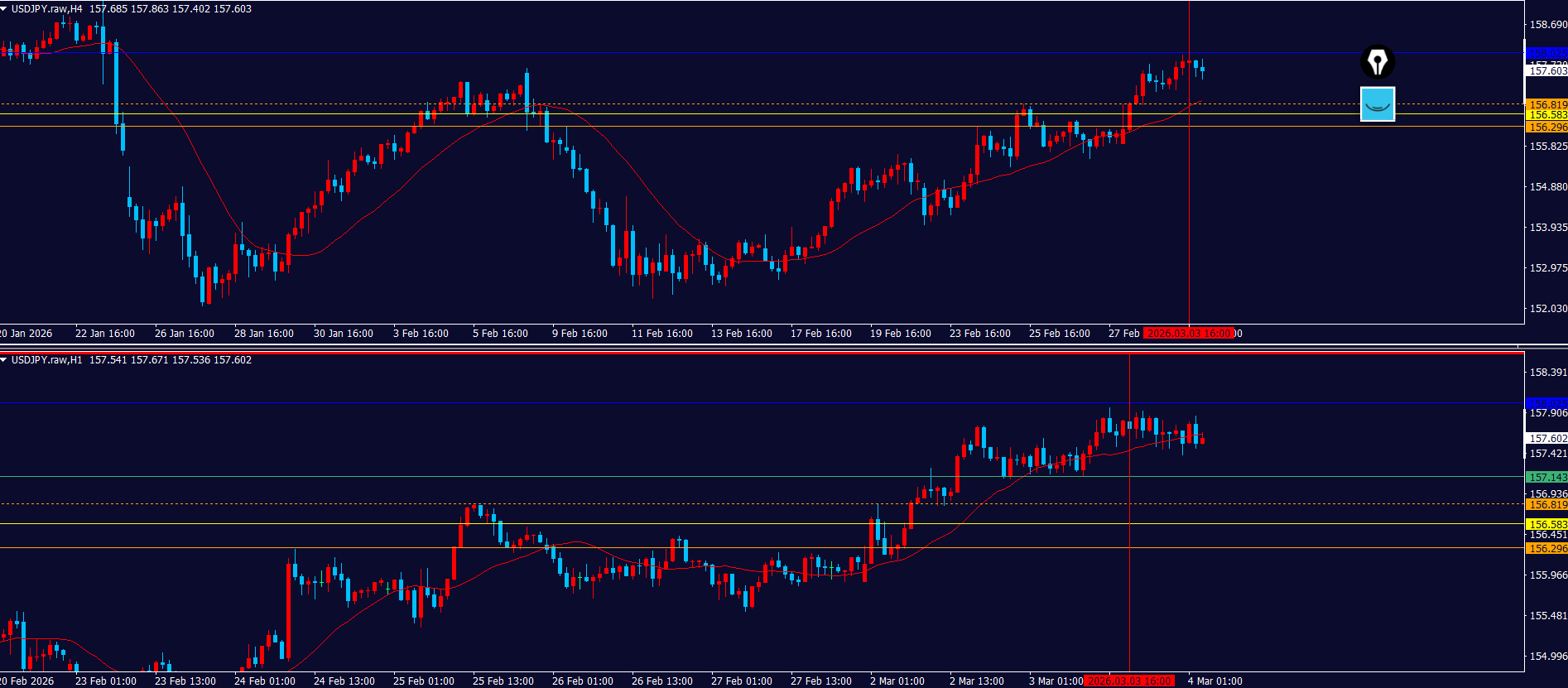Select the green 157.143 price label on H1
Viewport: 1568px width, 688px height.
[1546, 477]
